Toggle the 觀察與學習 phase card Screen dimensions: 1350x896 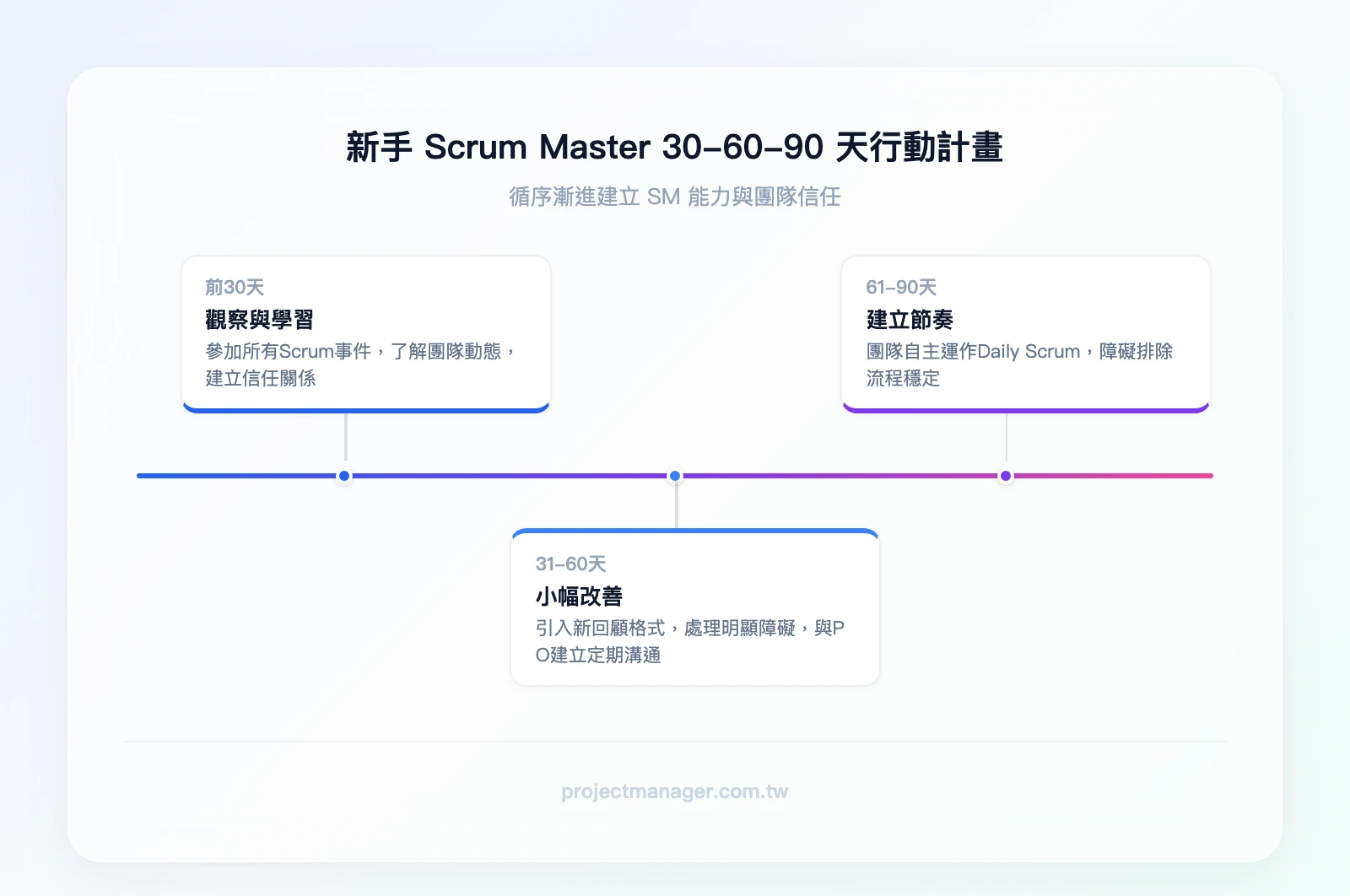pos(365,334)
